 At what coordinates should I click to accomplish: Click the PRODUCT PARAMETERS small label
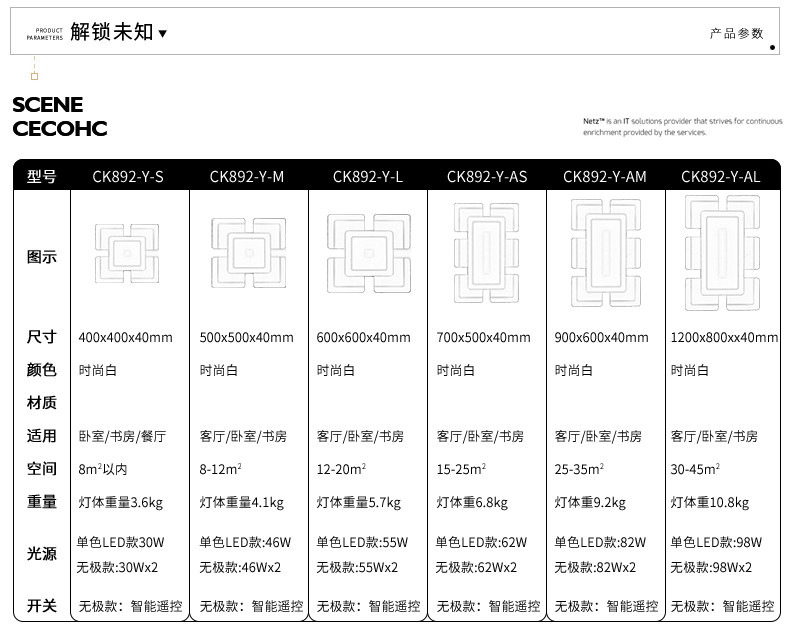[45, 34]
